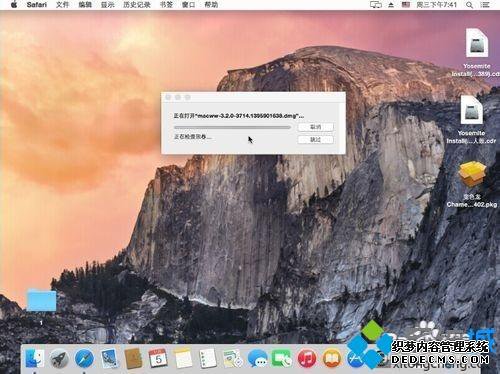
Task: Open Messages speech bubble icon
Action: click(257, 359)
